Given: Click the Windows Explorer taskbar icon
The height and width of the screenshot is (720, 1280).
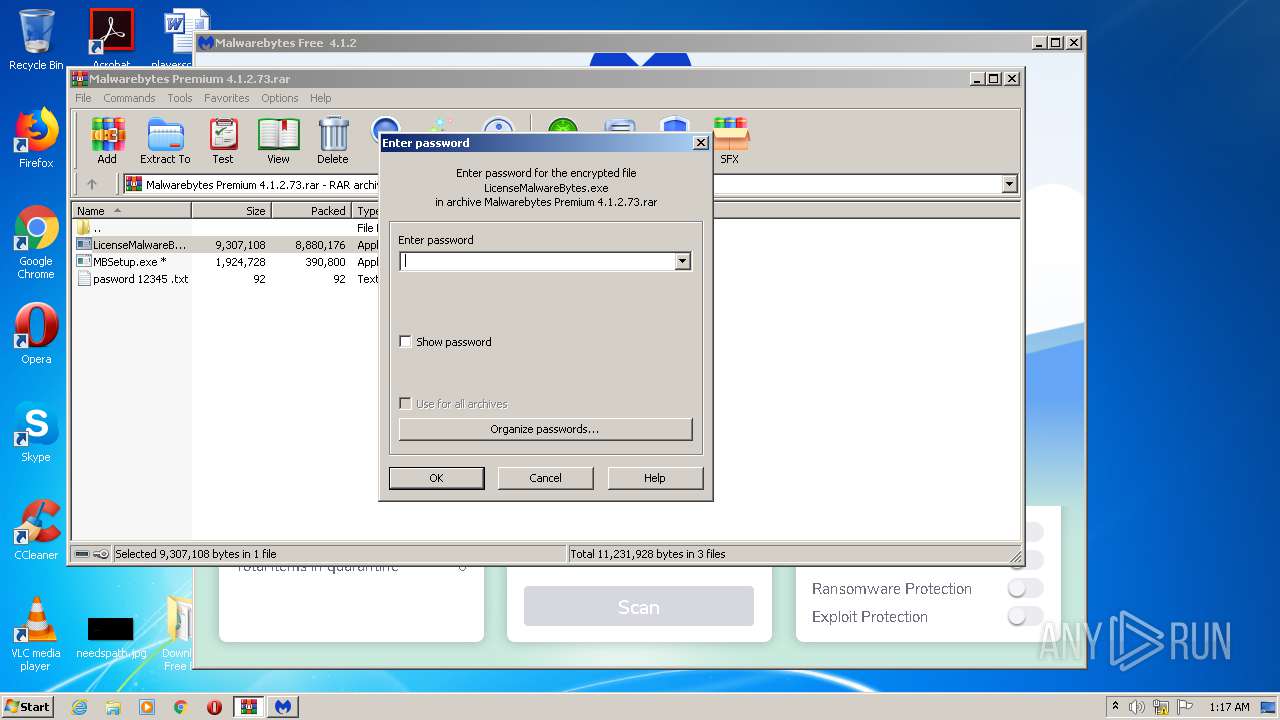Looking at the screenshot, I should [x=113, y=707].
